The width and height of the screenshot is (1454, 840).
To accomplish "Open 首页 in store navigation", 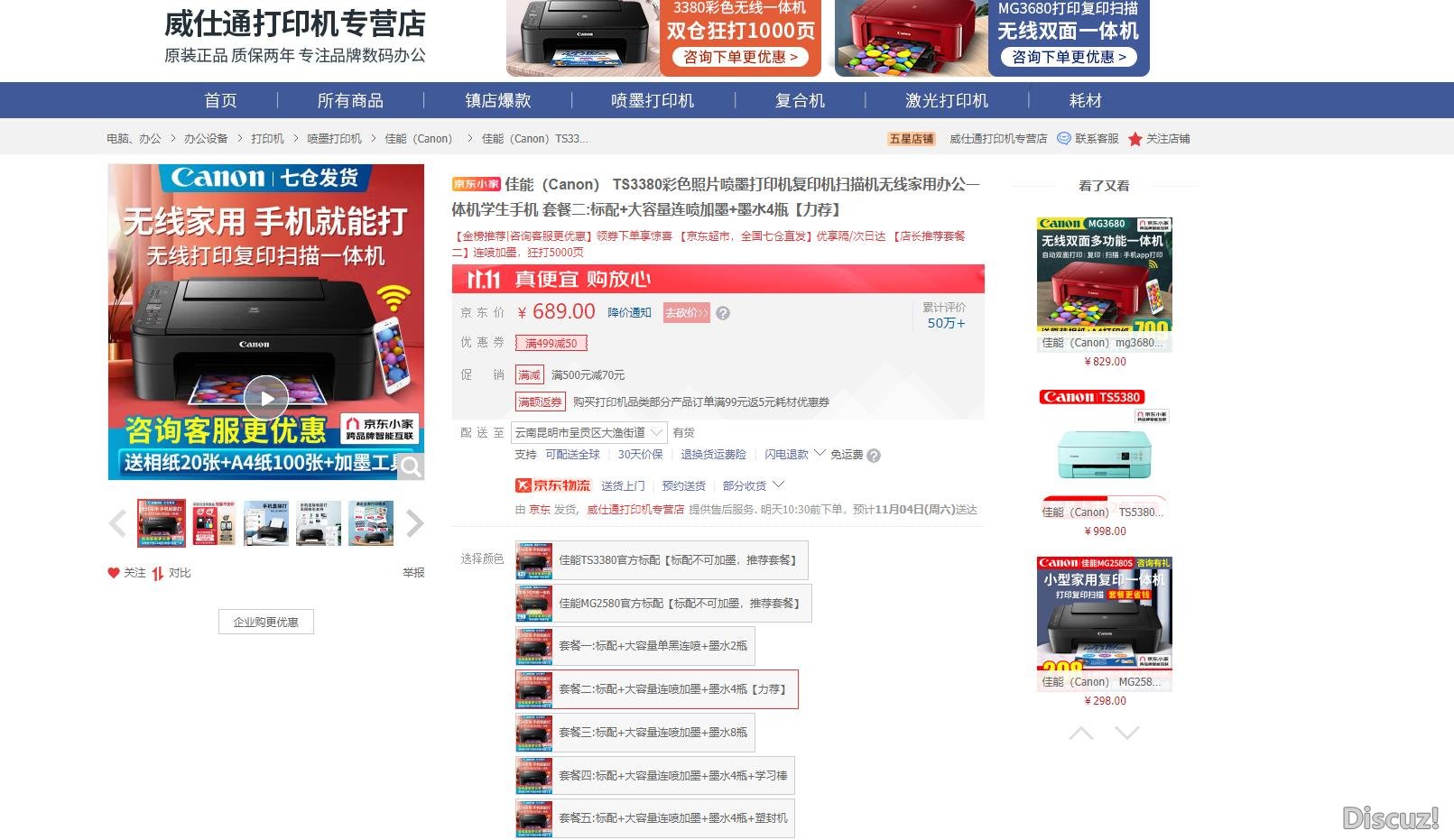I will coord(220,100).
